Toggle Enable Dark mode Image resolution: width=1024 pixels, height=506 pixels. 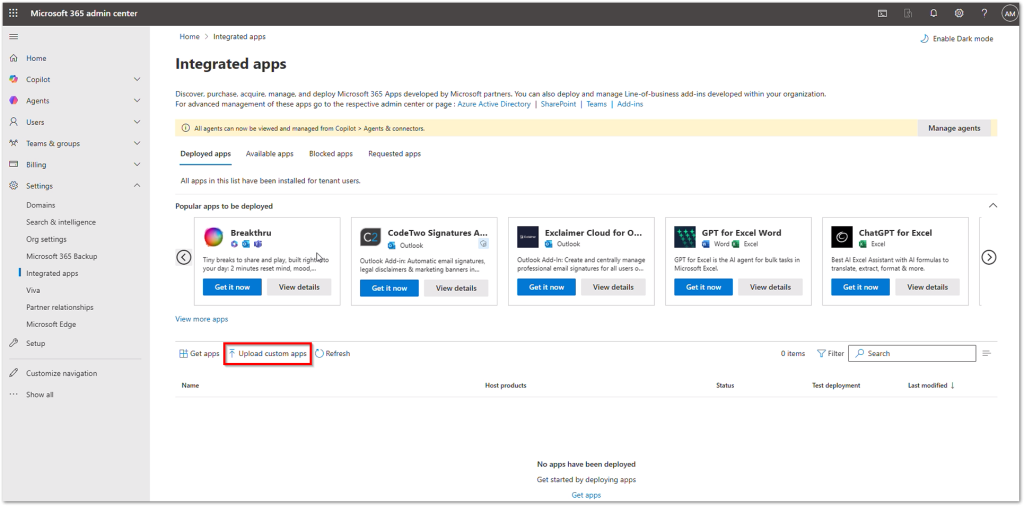(956, 38)
